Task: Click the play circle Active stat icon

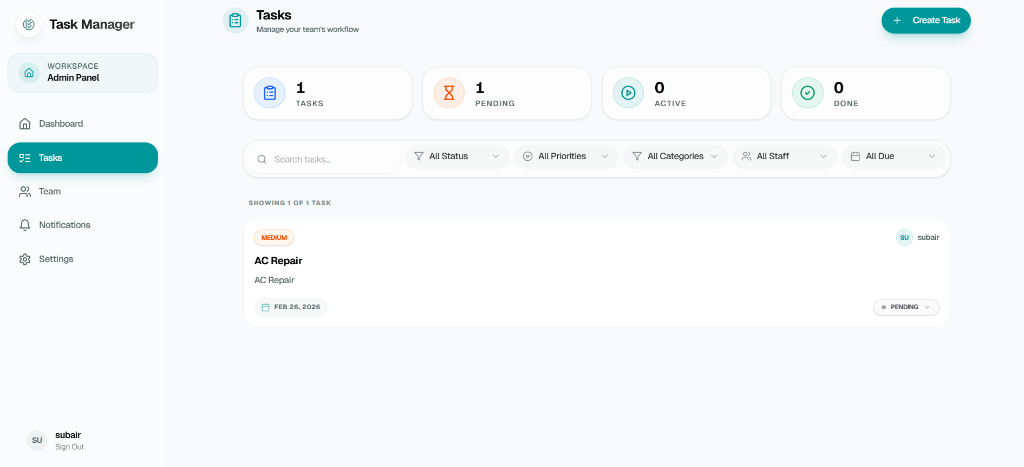Action: coord(628,93)
